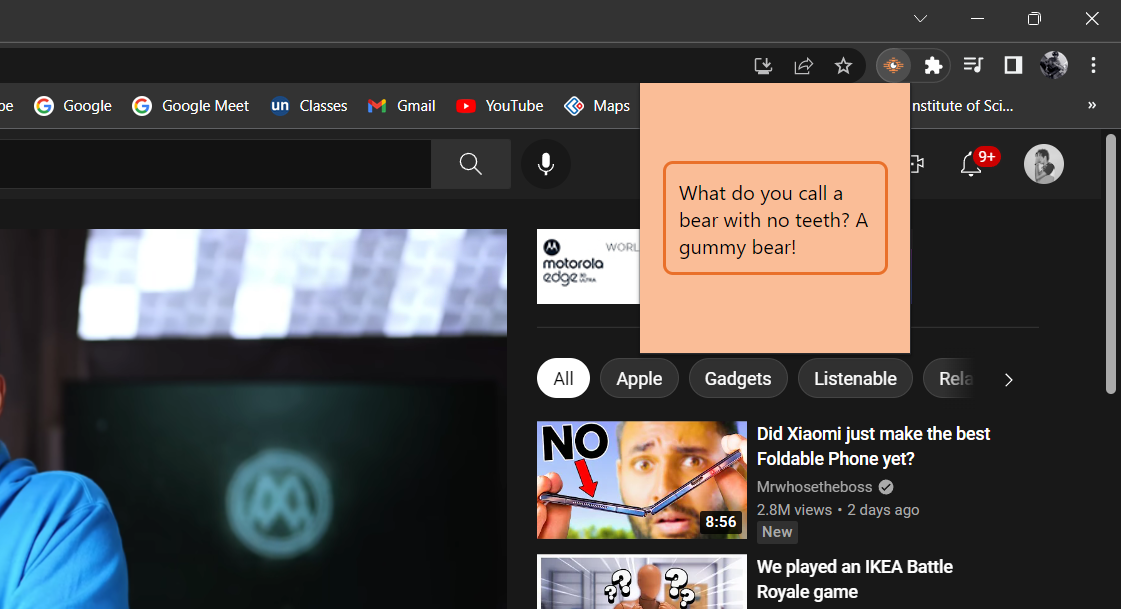Open your YouTube account avatar

pos(1043,163)
